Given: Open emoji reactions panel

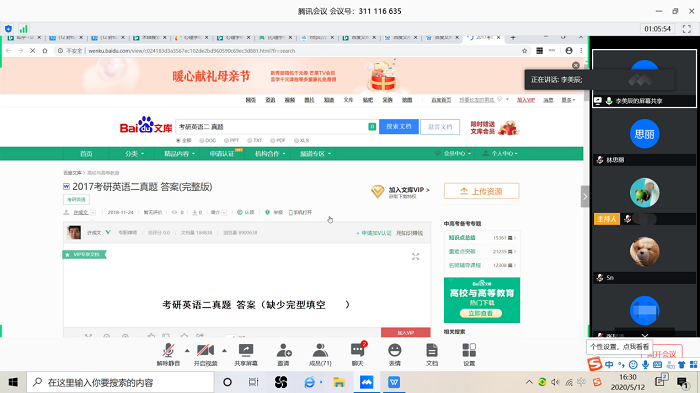Looking at the screenshot, I should (395, 355).
